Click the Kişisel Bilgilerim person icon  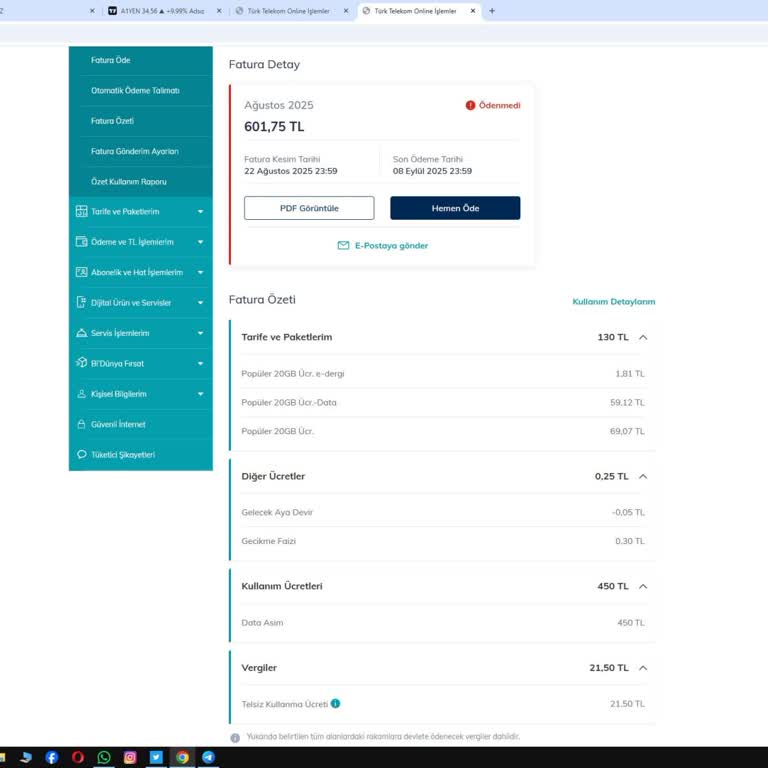click(81, 394)
